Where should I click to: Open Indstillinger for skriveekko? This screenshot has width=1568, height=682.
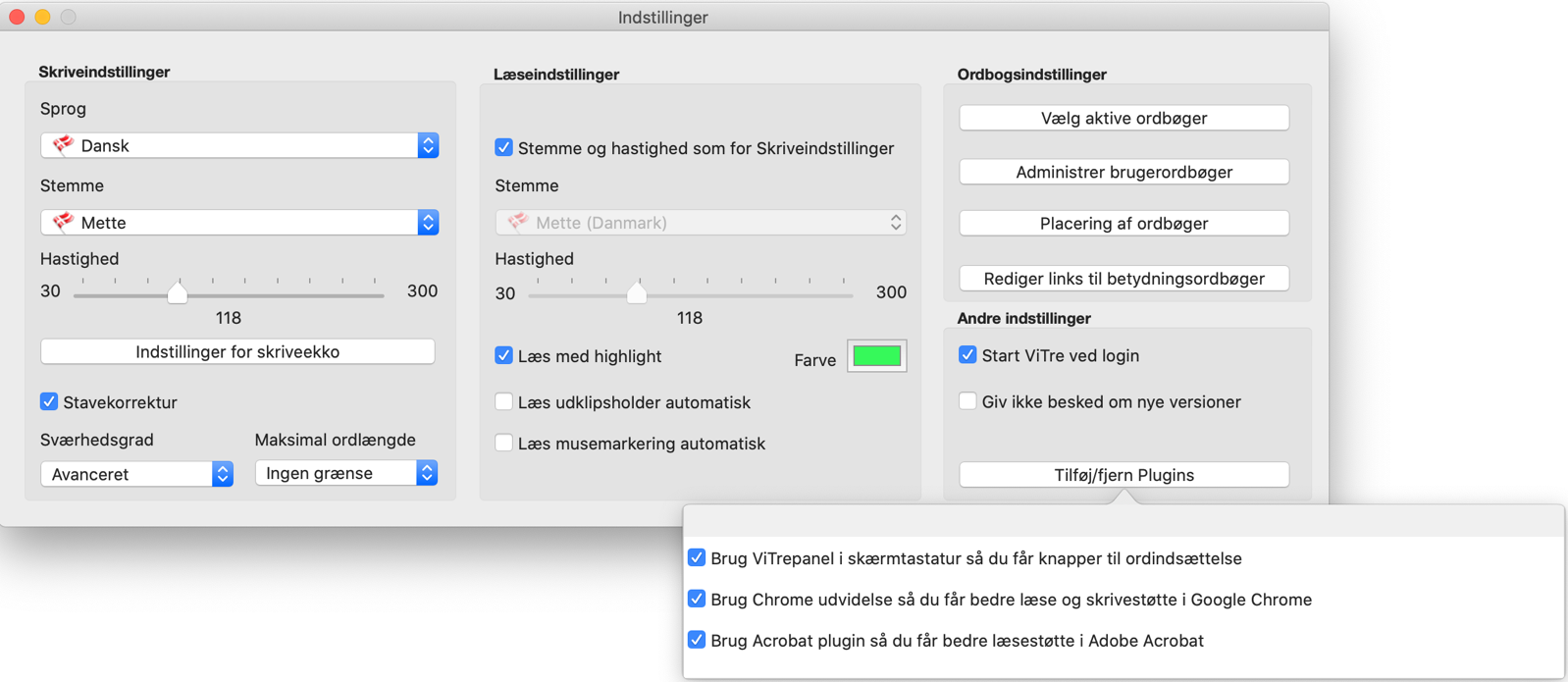tap(237, 351)
